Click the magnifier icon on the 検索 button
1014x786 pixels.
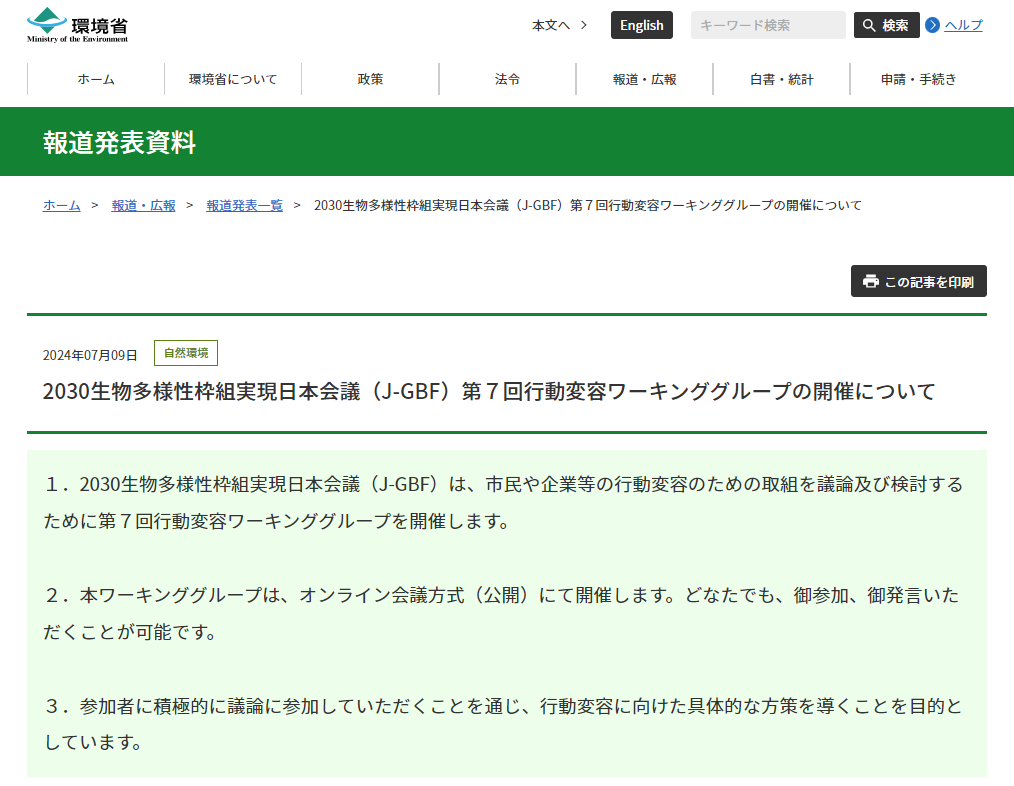click(867, 24)
